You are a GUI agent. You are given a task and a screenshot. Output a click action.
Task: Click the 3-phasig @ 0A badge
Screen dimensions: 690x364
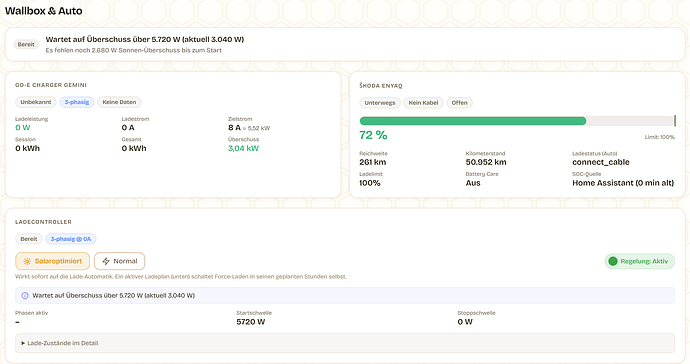[71, 239]
